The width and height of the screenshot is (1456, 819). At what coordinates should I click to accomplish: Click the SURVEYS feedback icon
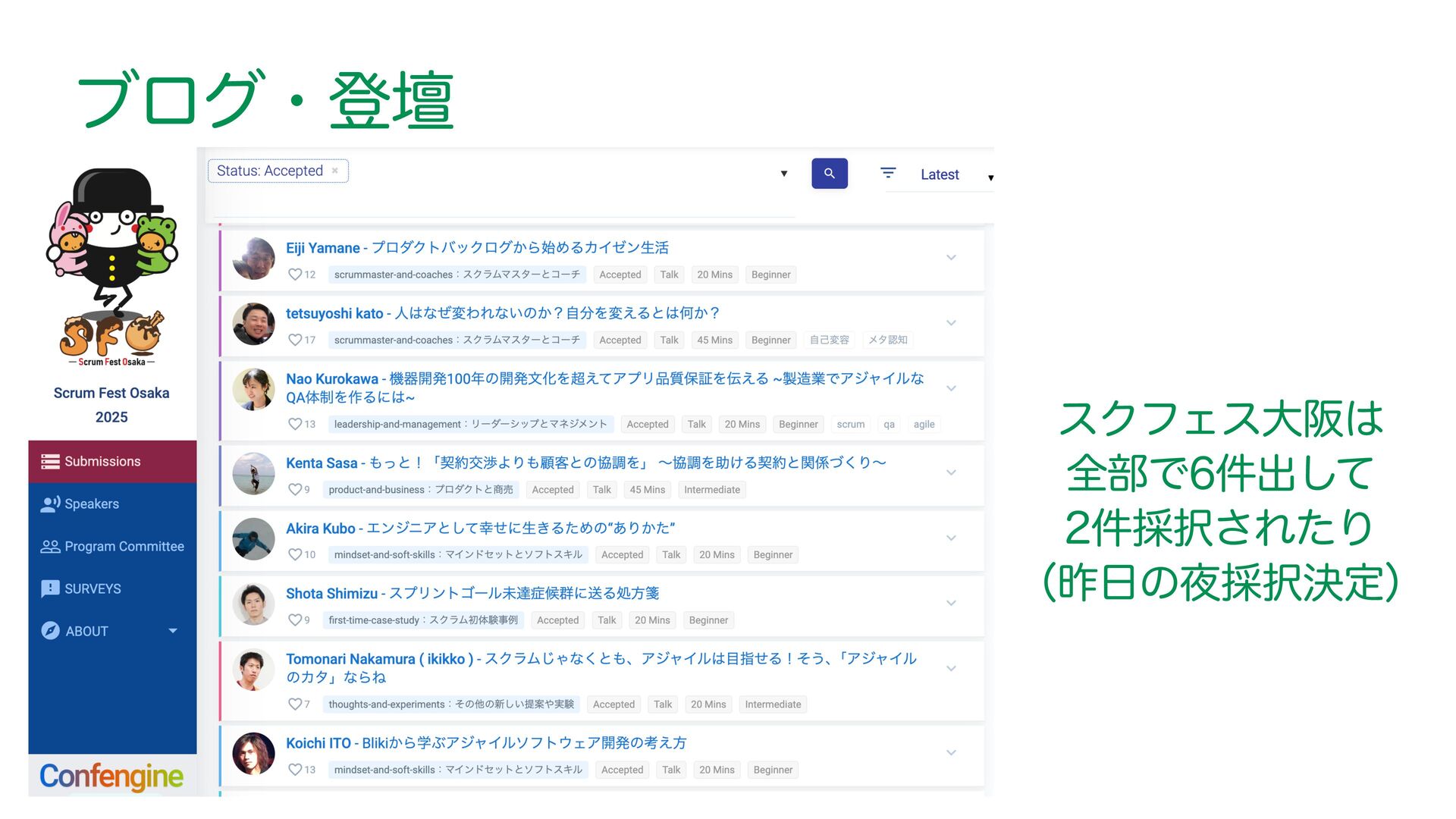coord(50,589)
